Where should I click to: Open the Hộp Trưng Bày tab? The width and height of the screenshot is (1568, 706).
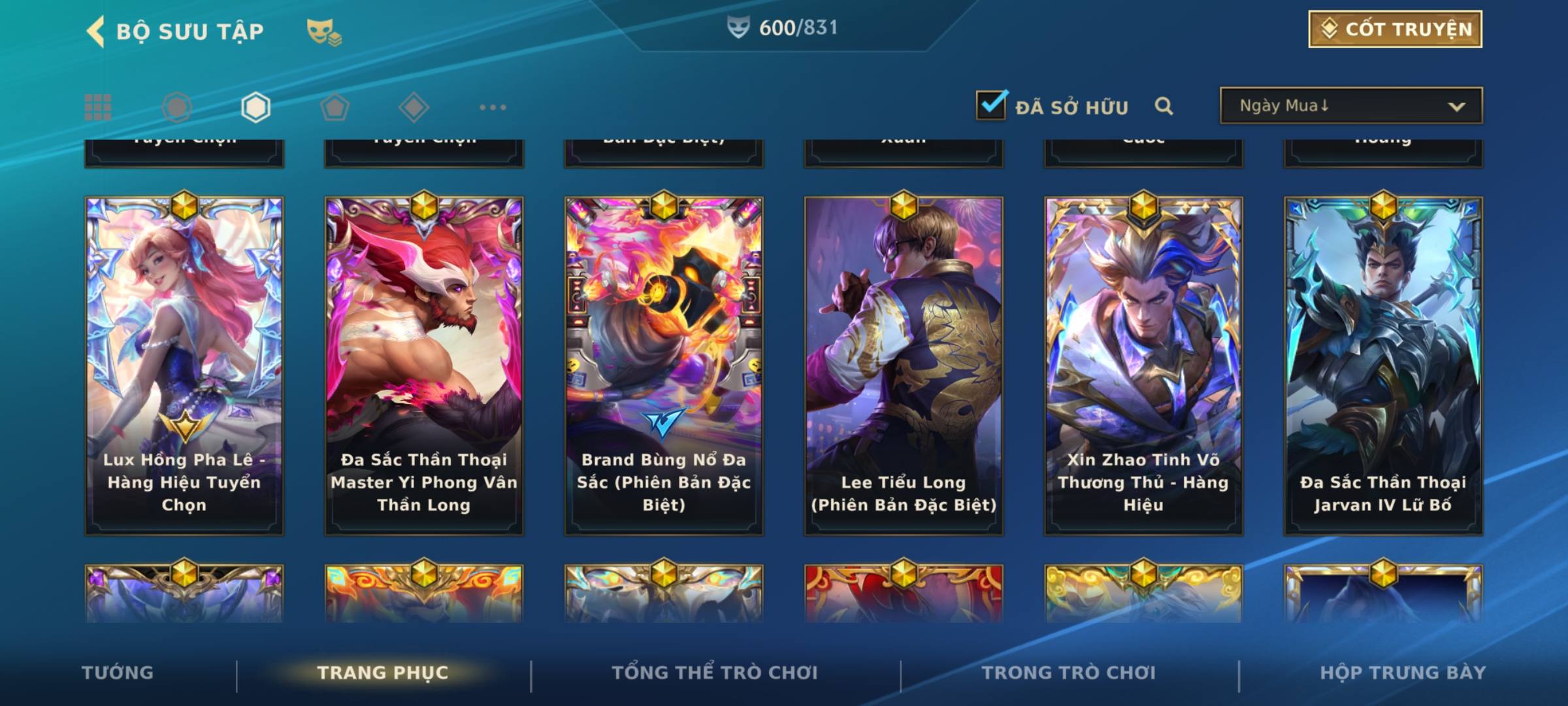[1403, 673]
